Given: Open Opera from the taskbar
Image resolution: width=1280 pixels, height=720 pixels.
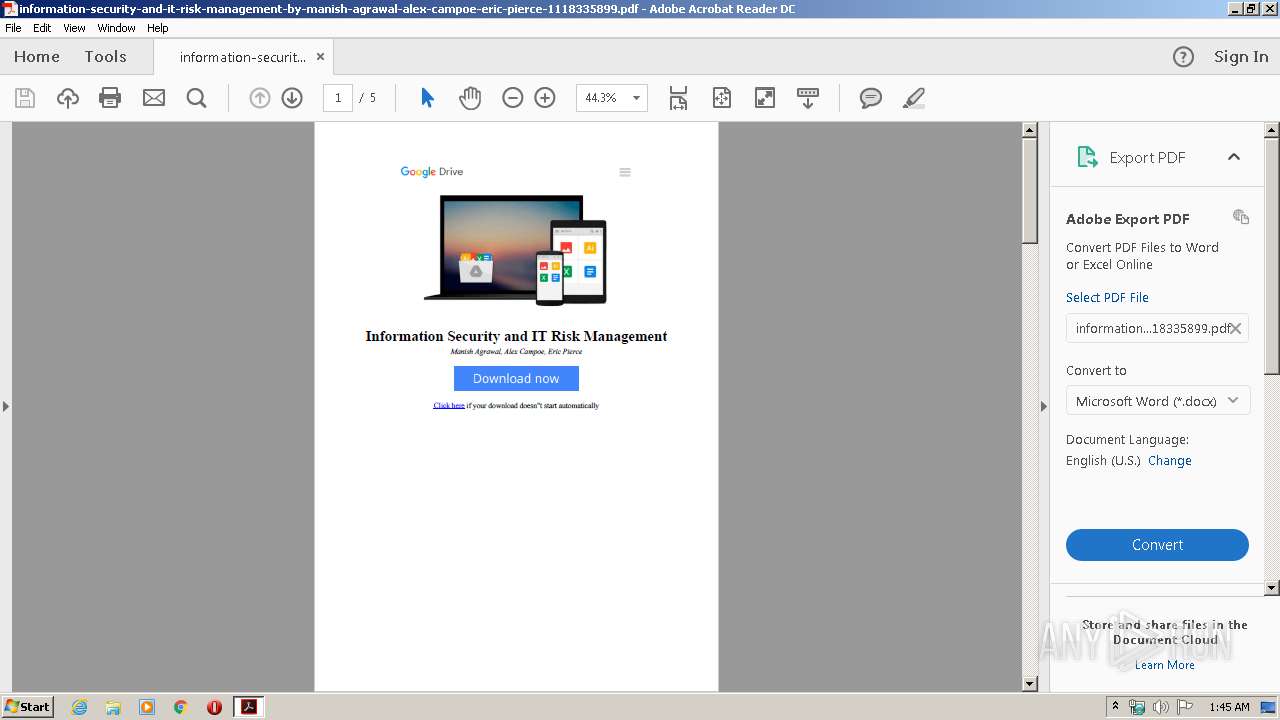Looking at the screenshot, I should point(214,707).
